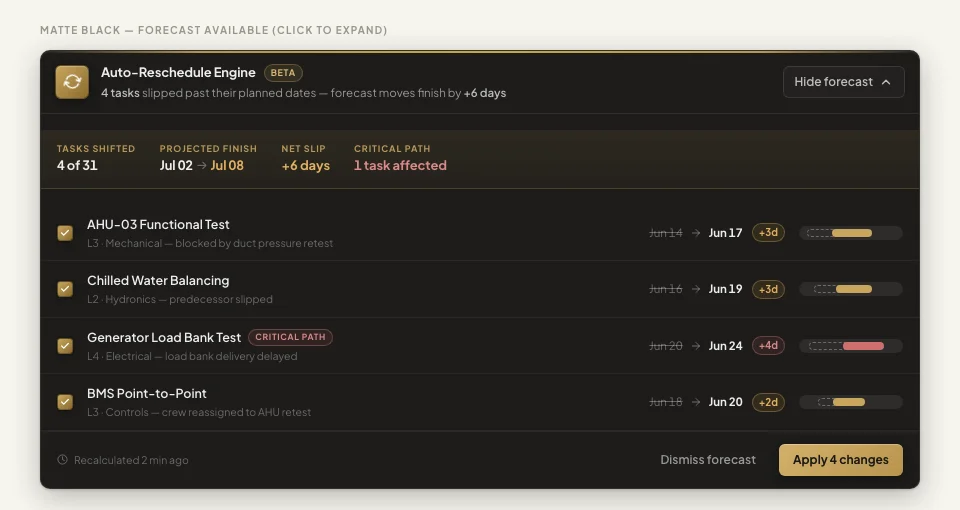Click the +3d badge for Chilled Water Balancing
The width and height of the screenshot is (960, 510).
coord(768,289)
